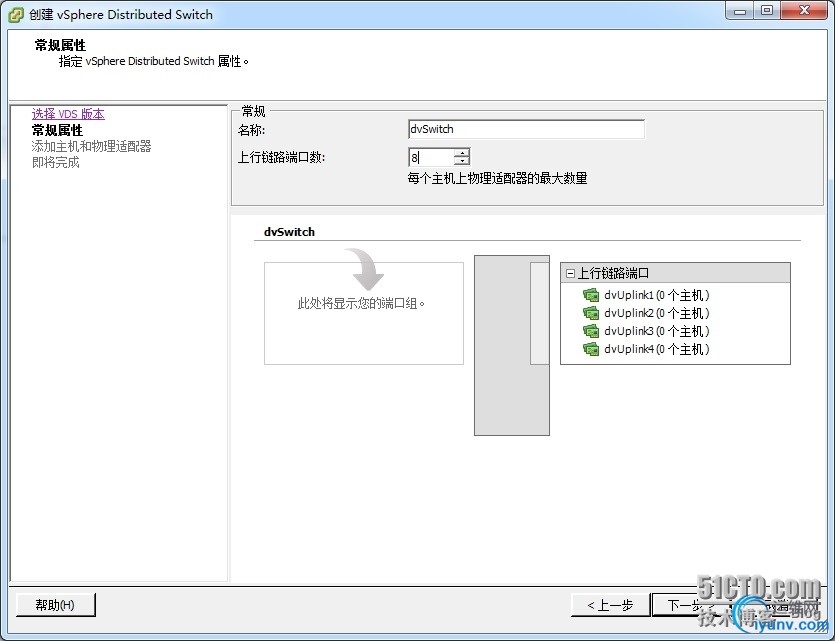The image size is (835, 641).
Task: Close the vSphere Distributed Switch wizard
Action: click(x=805, y=11)
